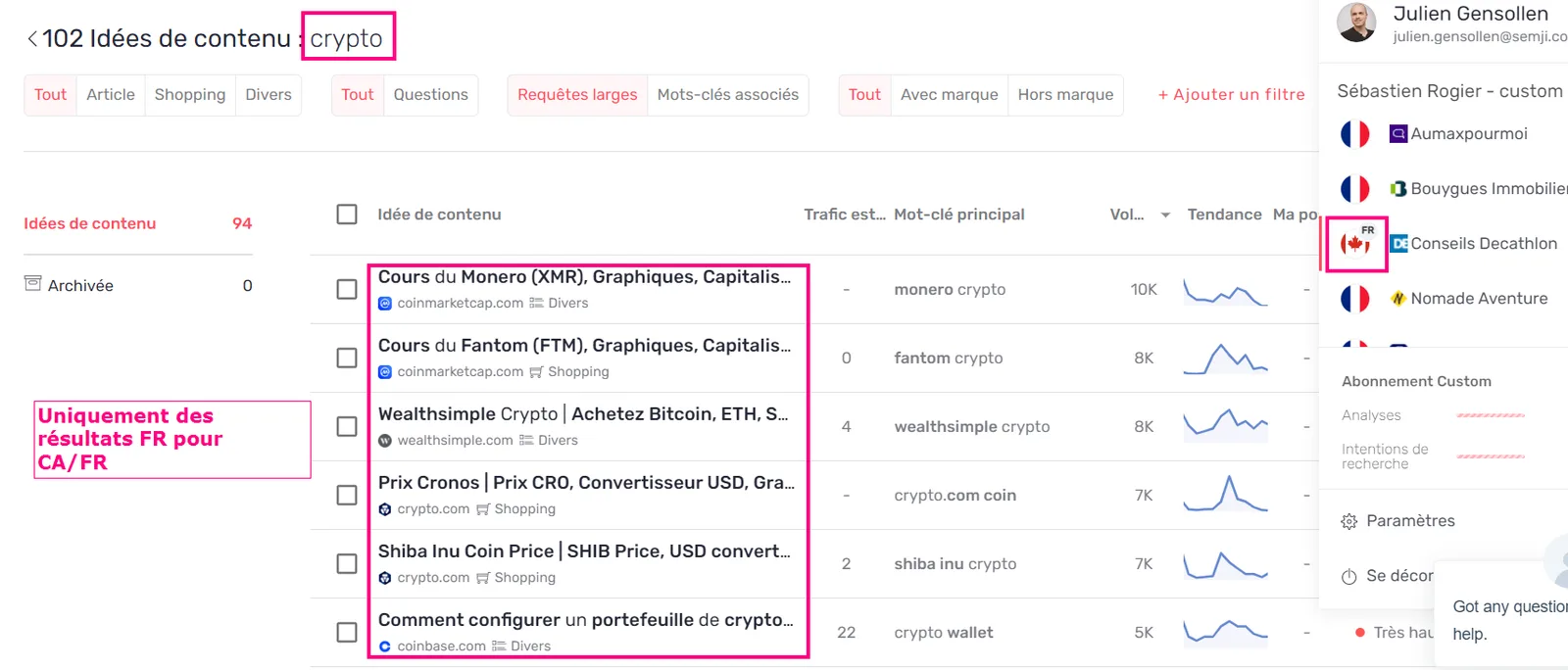View trend sparkline for monero crypto
The image size is (1568, 670).
point(1225,291)
